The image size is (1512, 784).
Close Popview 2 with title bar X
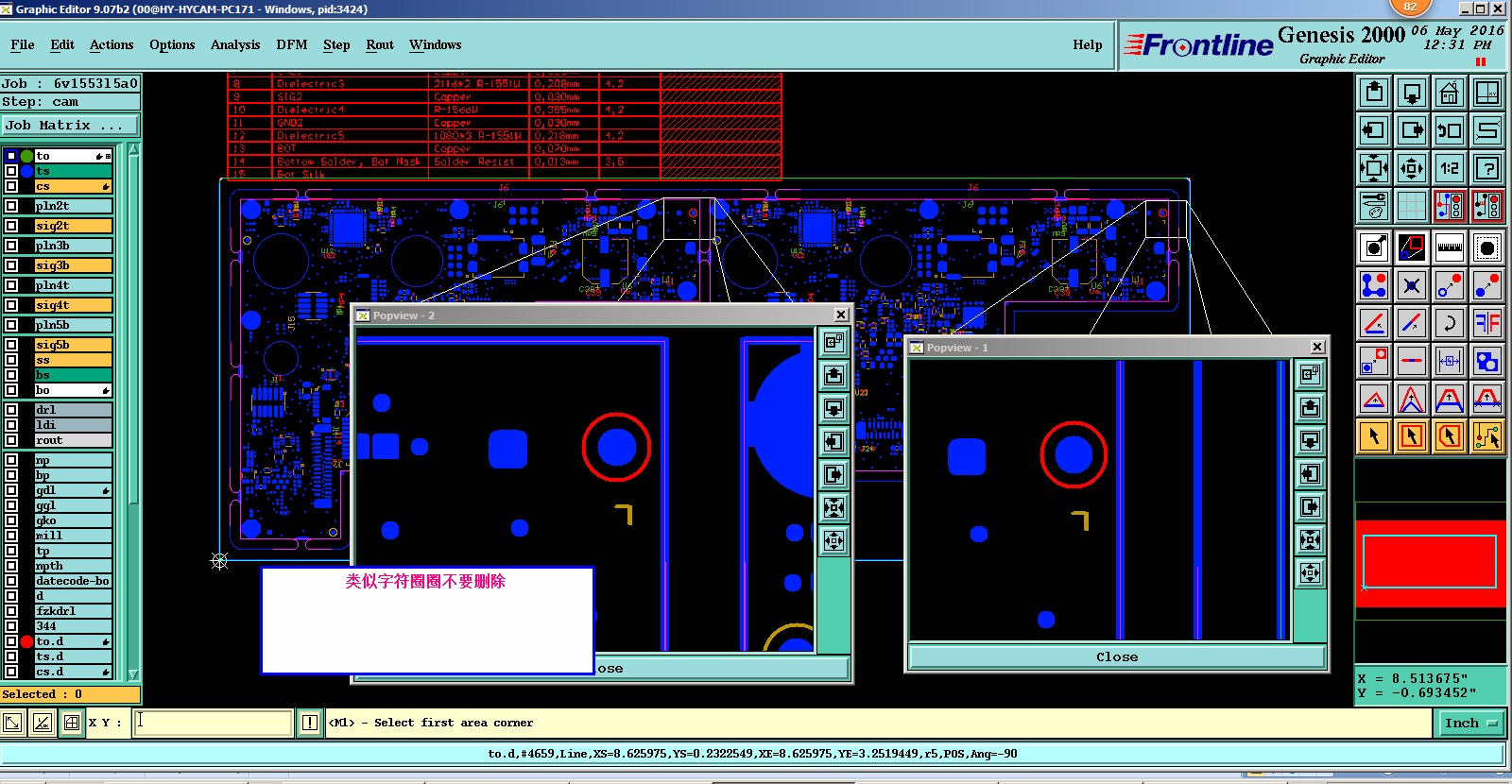click(841, 315)
